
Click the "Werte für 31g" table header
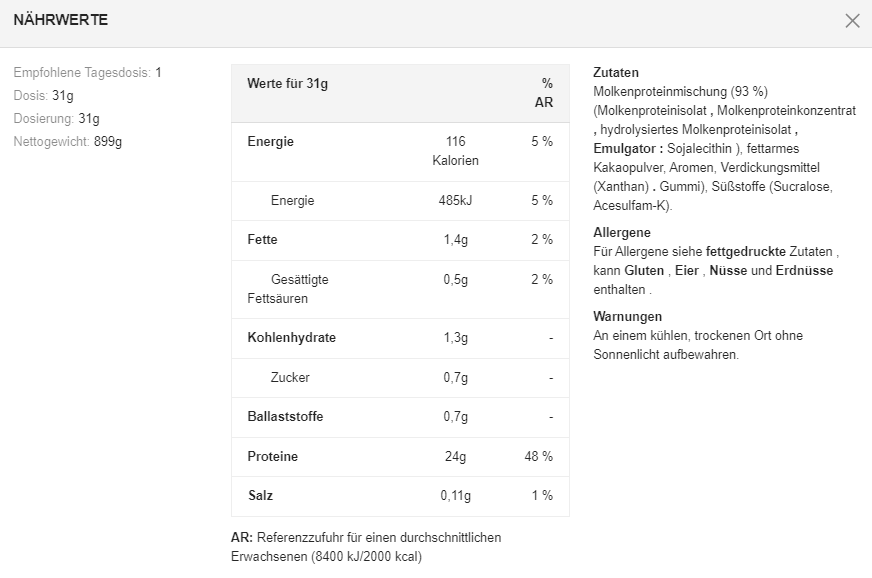point(288,84)
